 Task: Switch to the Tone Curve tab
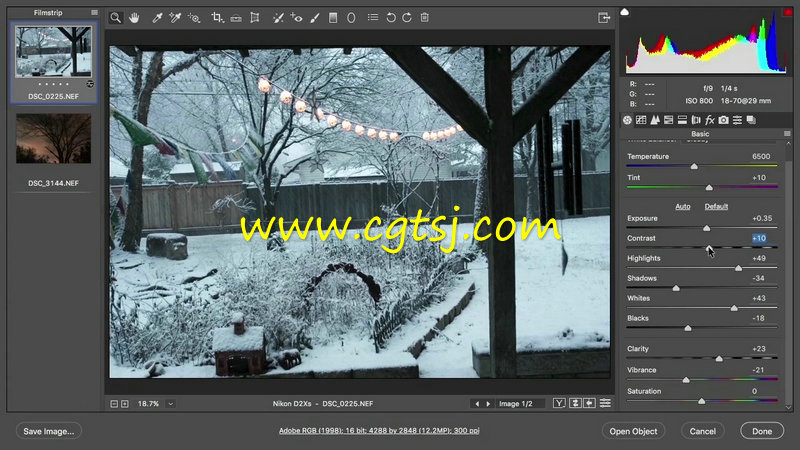pos(641,120)
